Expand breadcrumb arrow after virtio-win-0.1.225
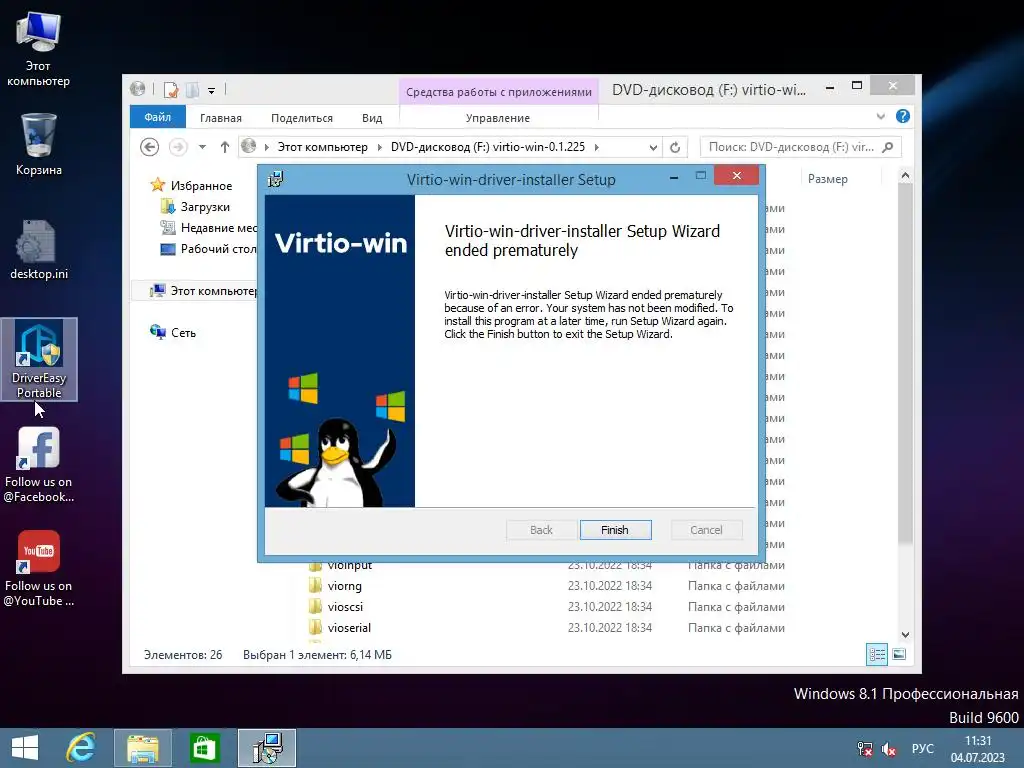The image size is (1024, 768). tap(596, 147)
